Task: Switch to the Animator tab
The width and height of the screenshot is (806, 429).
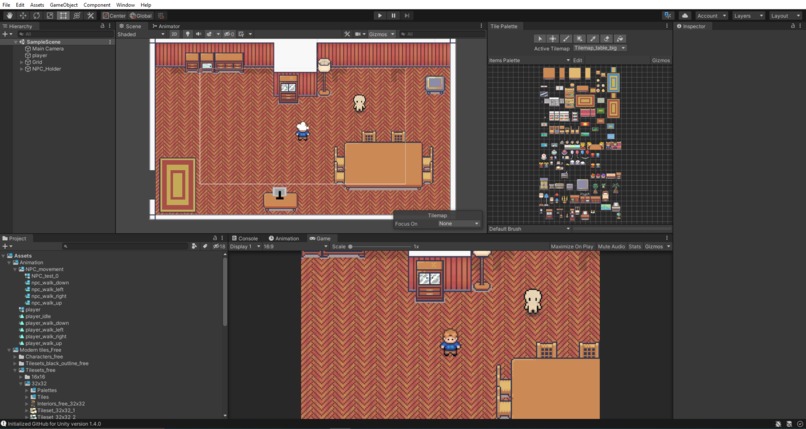Action: (x=166, y=26)
